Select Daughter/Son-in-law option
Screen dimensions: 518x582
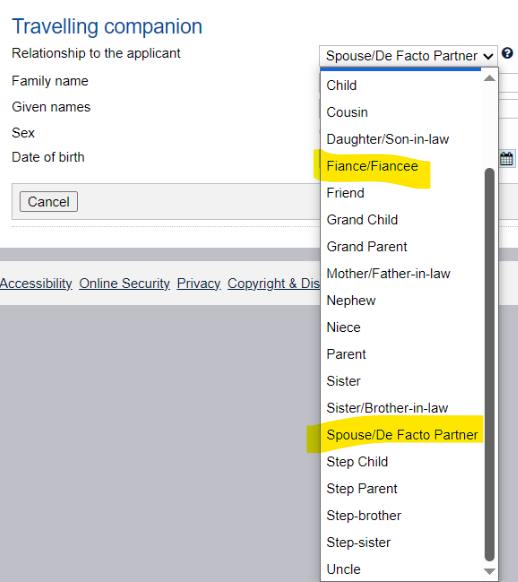point(388,139)
